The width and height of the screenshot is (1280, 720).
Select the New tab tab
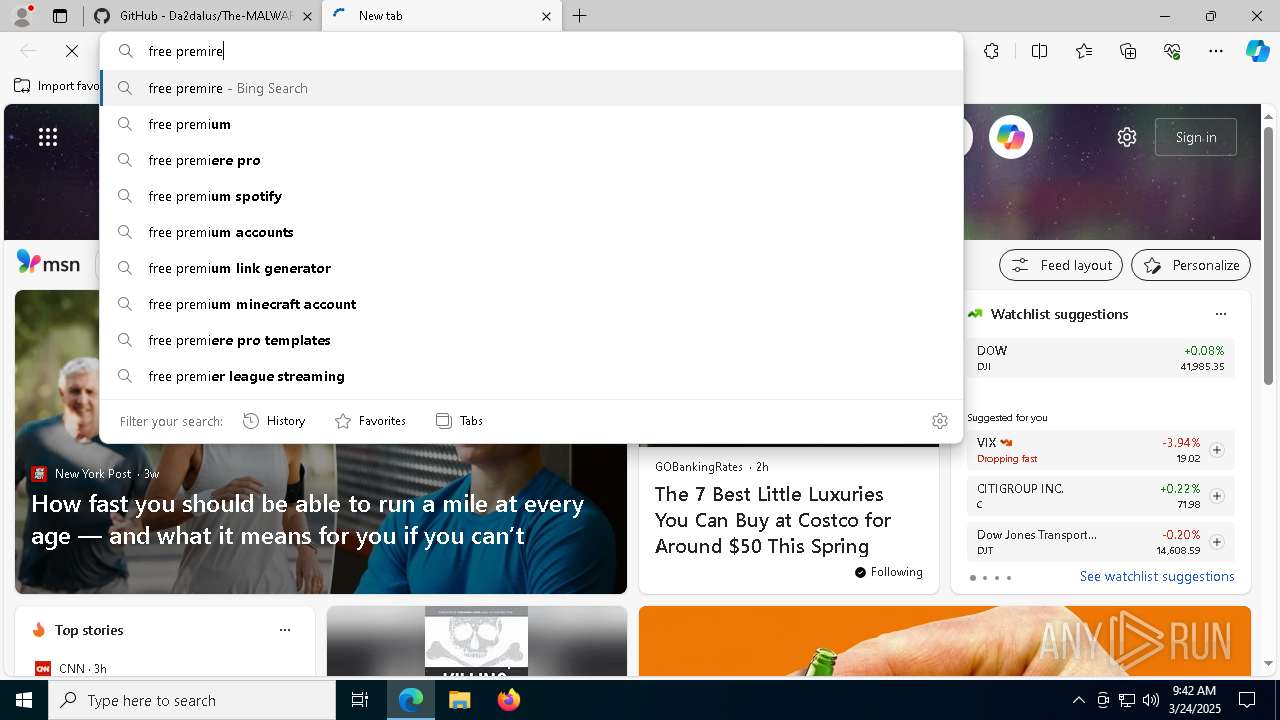pyautogui.click(x=441, y=16)
